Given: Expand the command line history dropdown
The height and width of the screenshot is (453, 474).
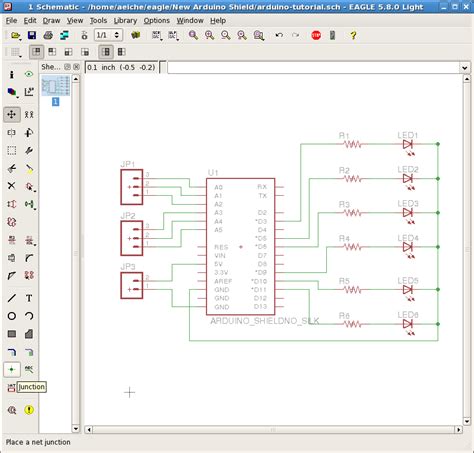Looking at the screenshot, I should (x=465, y=68).
